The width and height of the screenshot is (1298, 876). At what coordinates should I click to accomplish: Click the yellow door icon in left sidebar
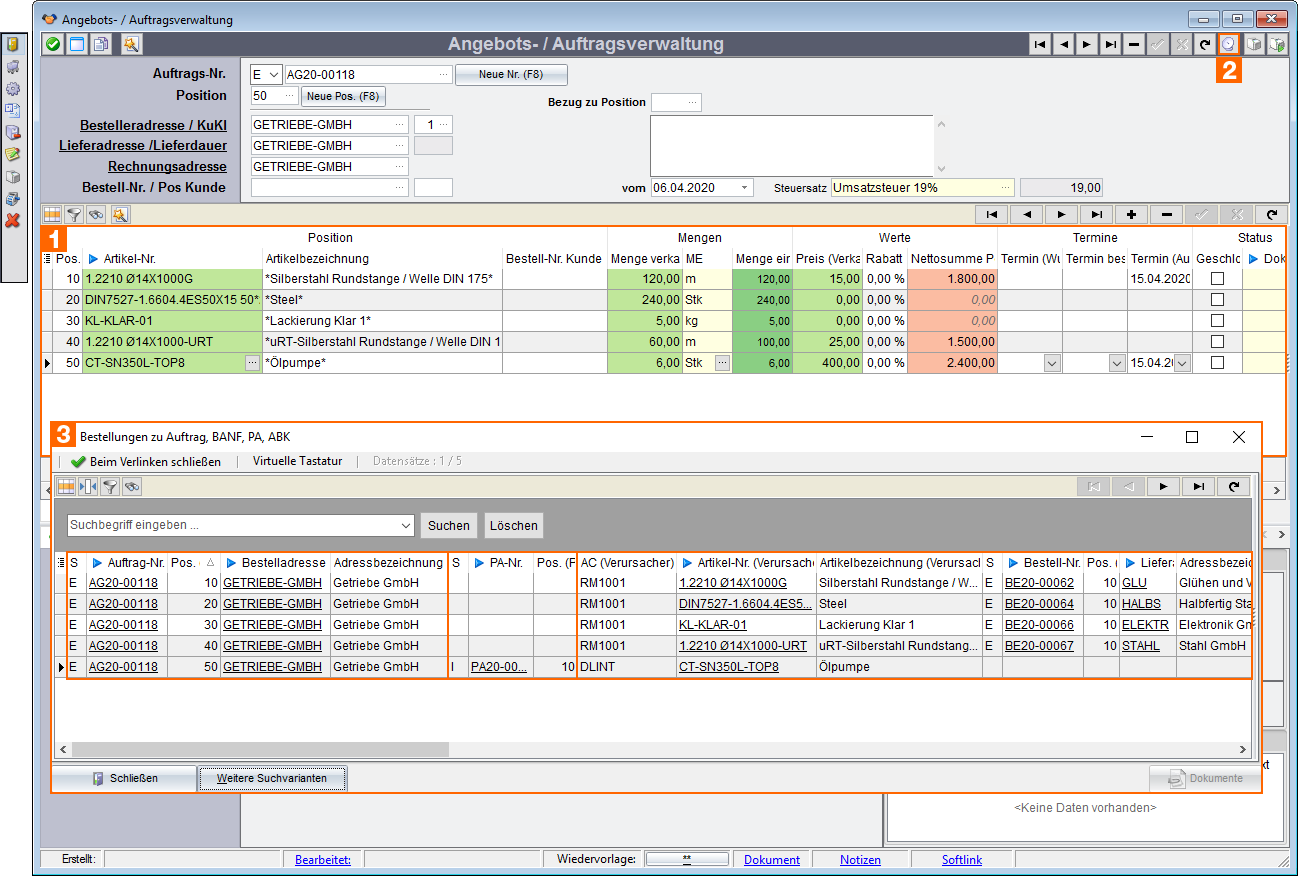pyautogui.click(x=13, y=45)
